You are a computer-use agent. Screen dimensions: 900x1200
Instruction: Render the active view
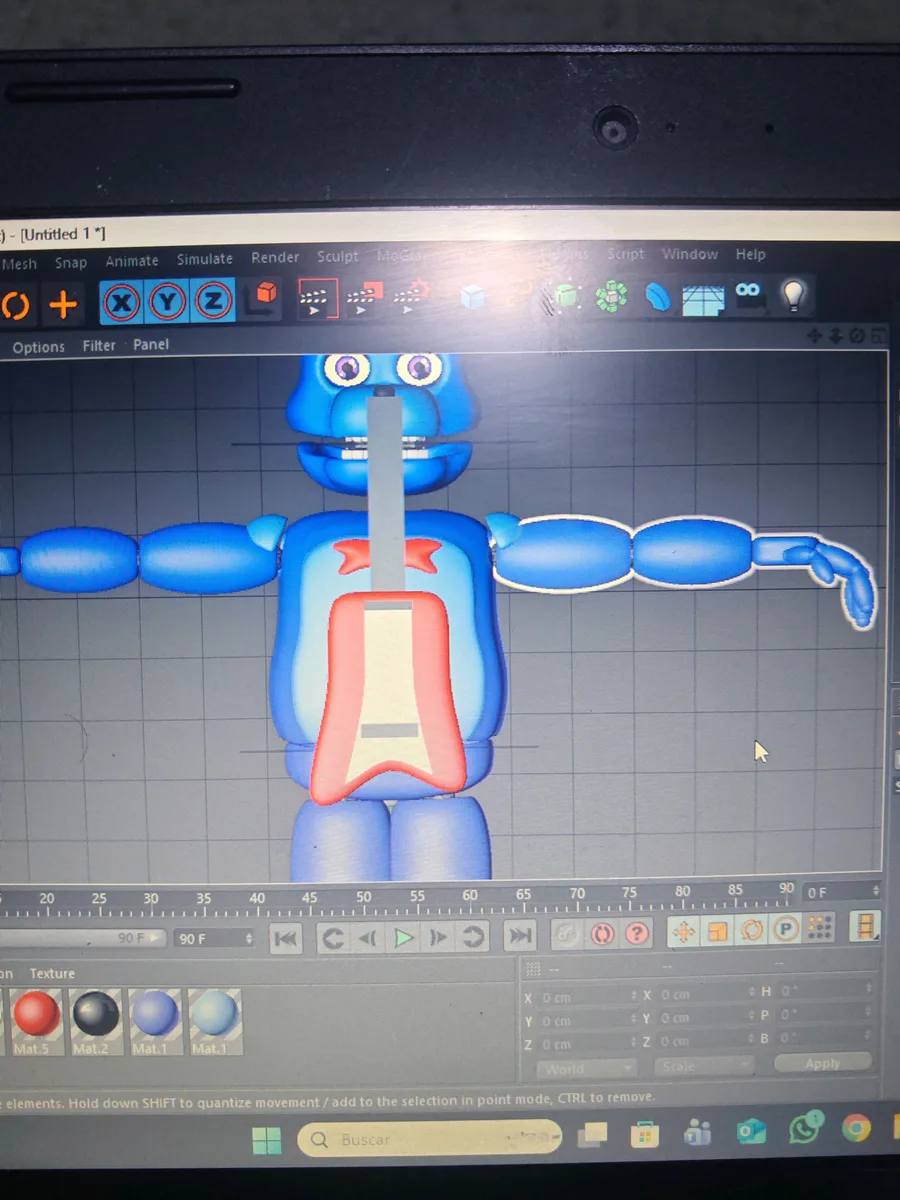coord(316,297)
